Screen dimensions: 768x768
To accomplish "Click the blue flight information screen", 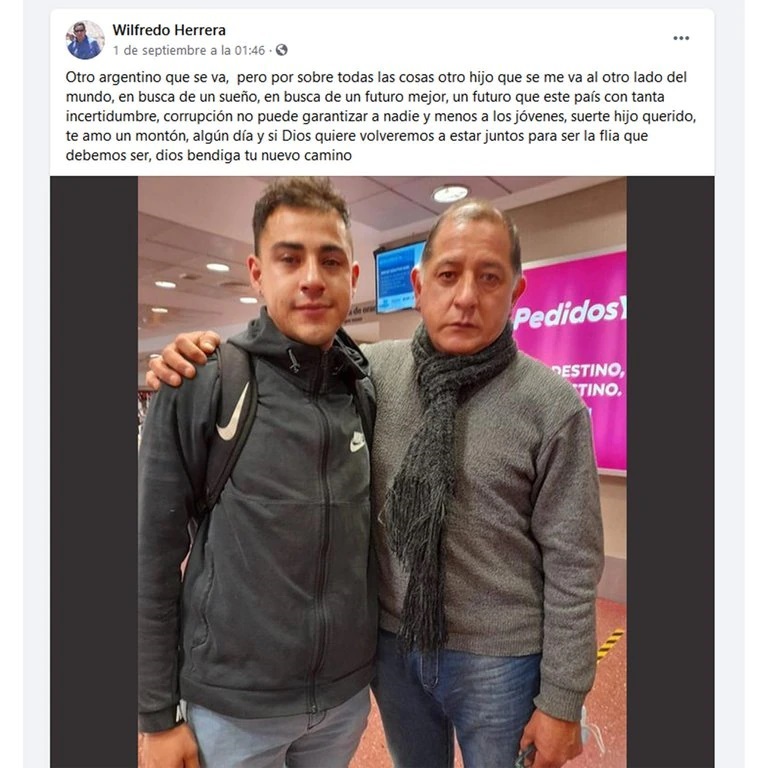I will click(x=398, y=277).
